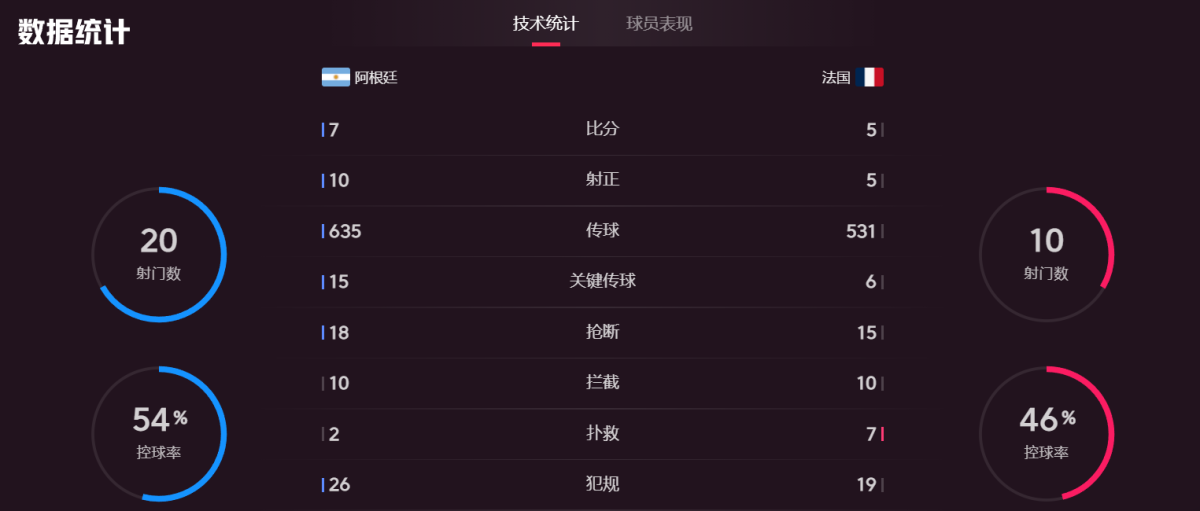Viewport: 1200px width, 511px height.
Task: Click the 阿根廷 team name
Action: (376, 77)
